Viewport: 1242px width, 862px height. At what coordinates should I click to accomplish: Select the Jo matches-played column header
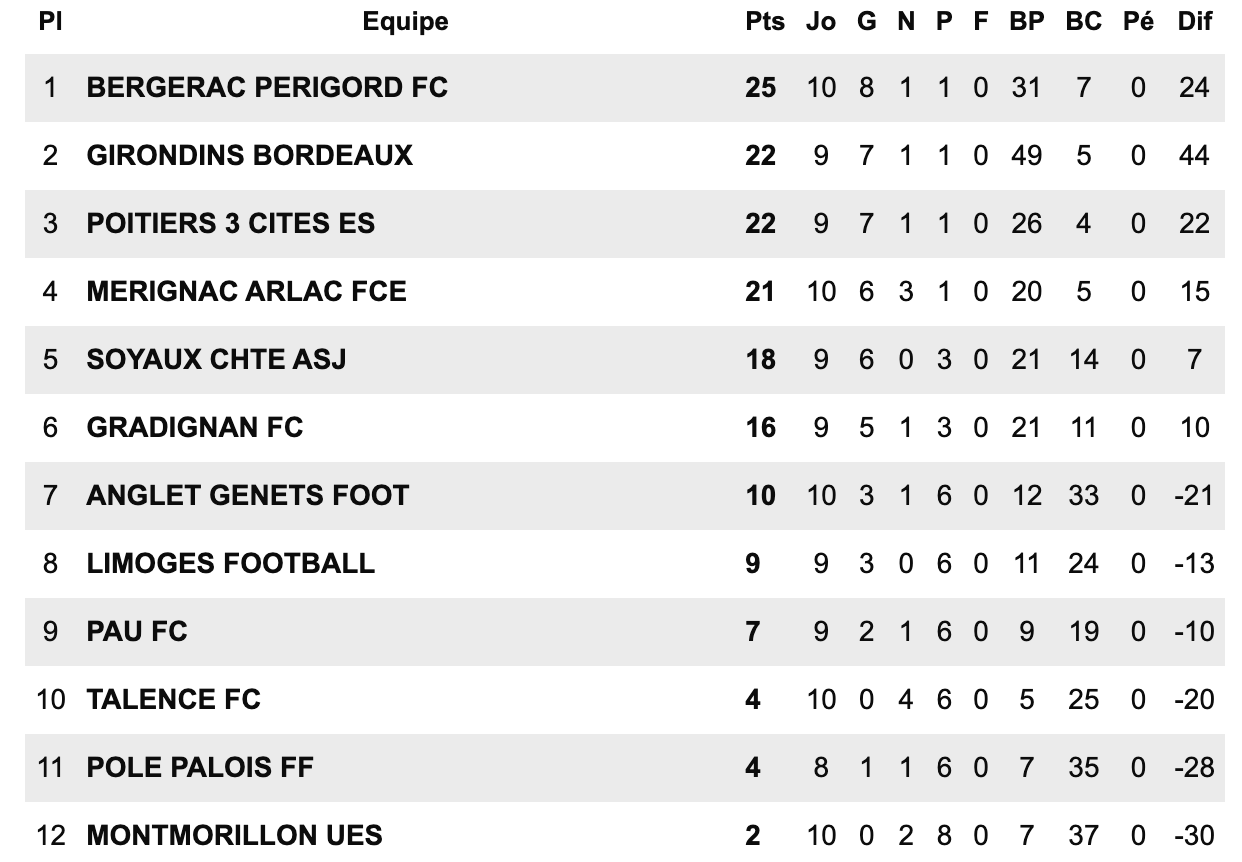point(820,22)
